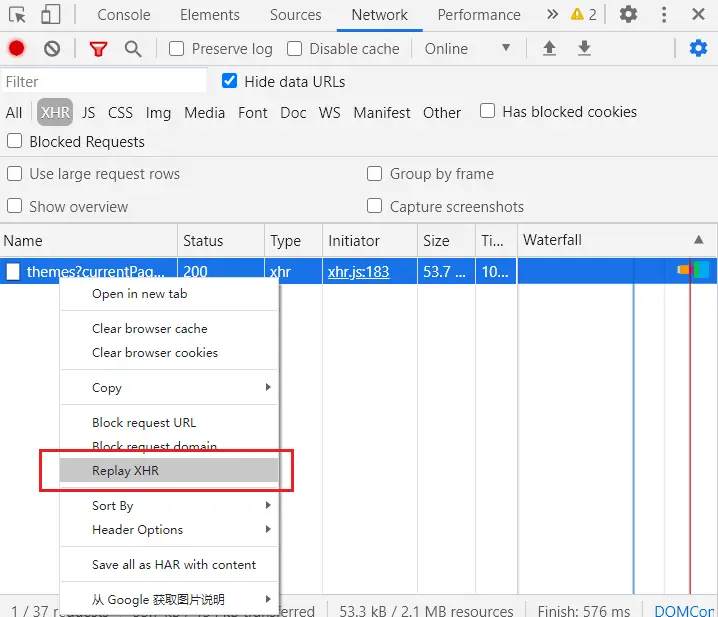Viewport: 718px width, 617px height.
Task: Filter requests by WS
Action: [x=329, y=113]
